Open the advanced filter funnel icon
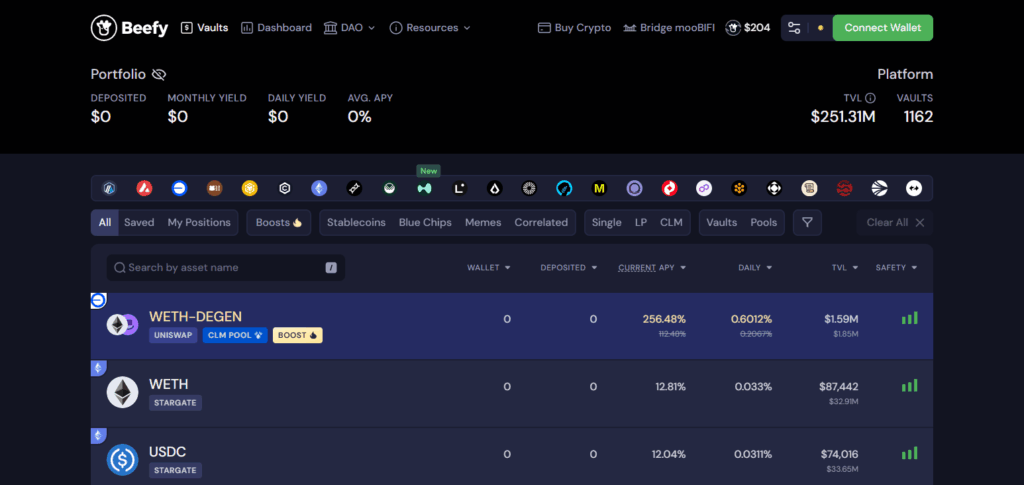This screenshot has height=485, width=1024. 807,222
